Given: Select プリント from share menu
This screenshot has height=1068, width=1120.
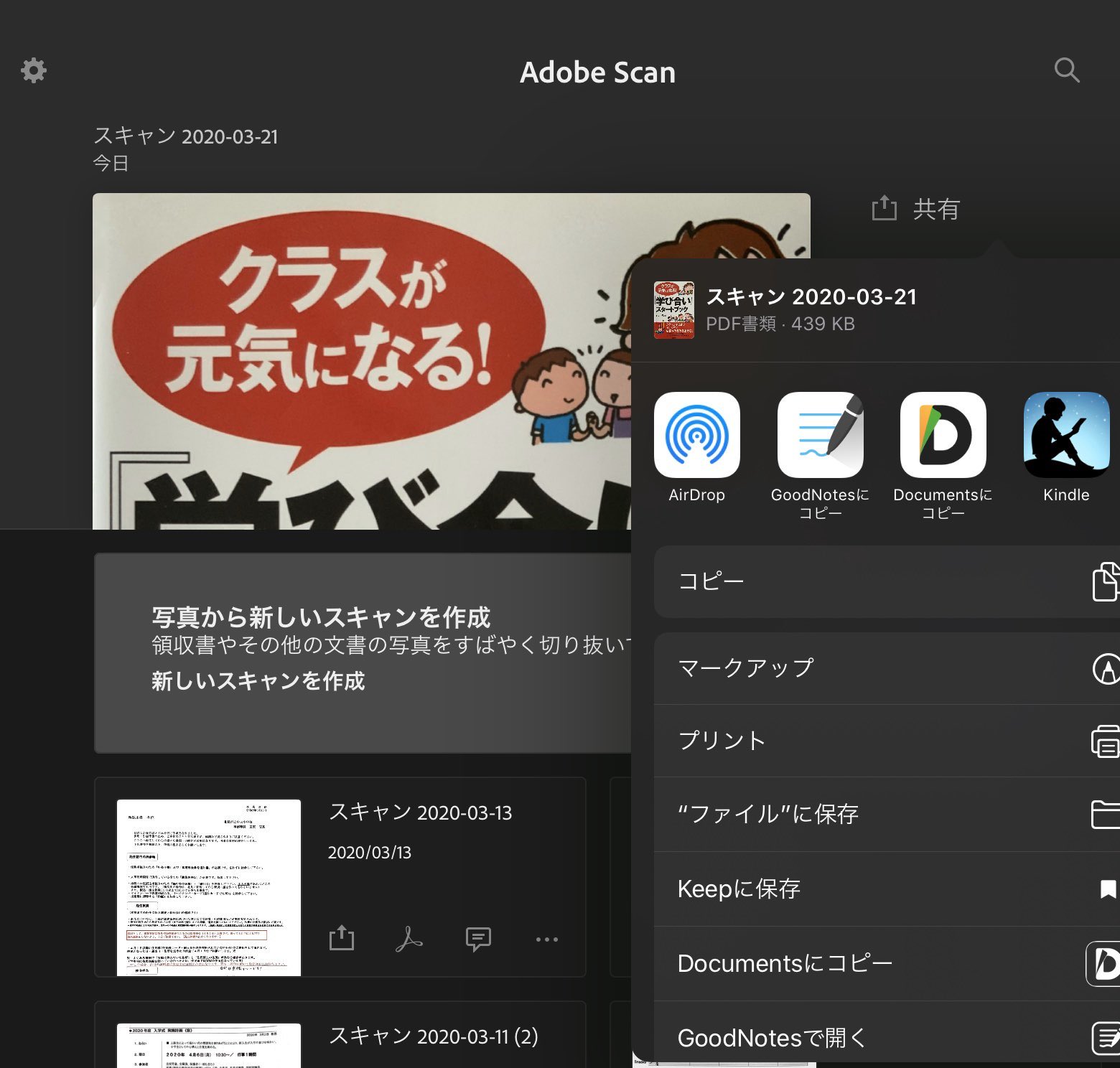Looking at the screenshot, I should [887, 741].
